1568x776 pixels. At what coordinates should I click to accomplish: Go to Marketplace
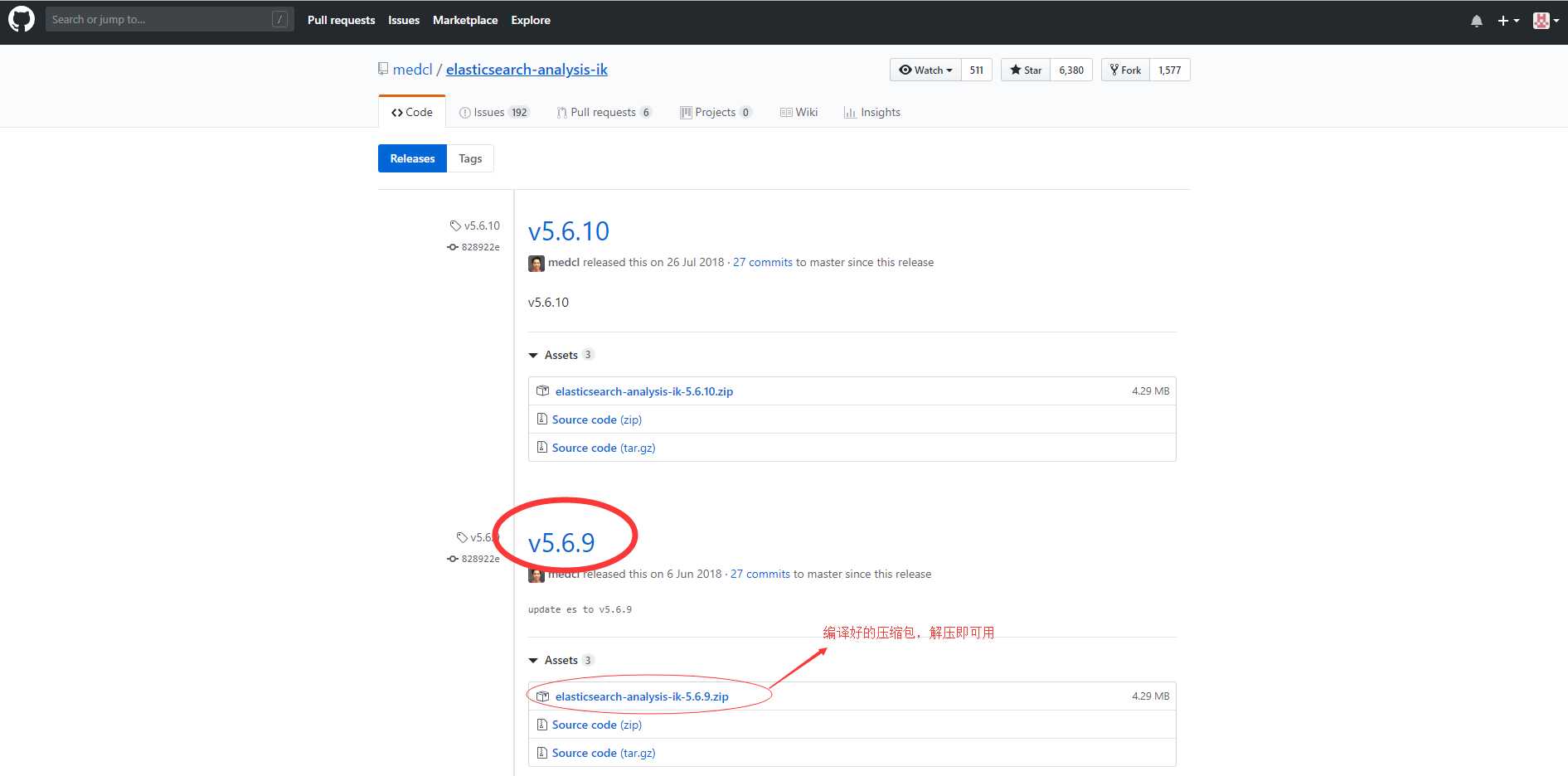tap(465, 20)
